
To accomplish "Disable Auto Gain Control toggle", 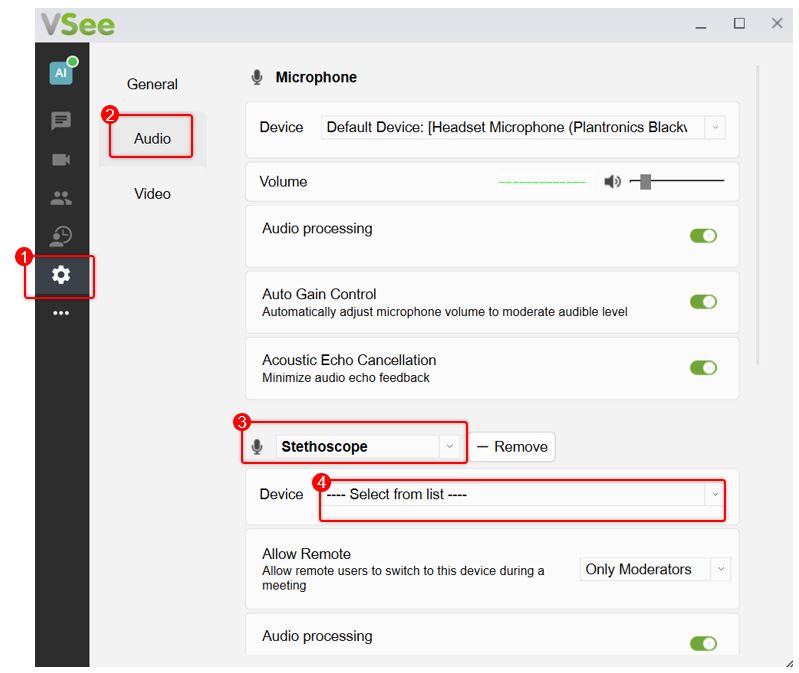I will coord(703,302).
